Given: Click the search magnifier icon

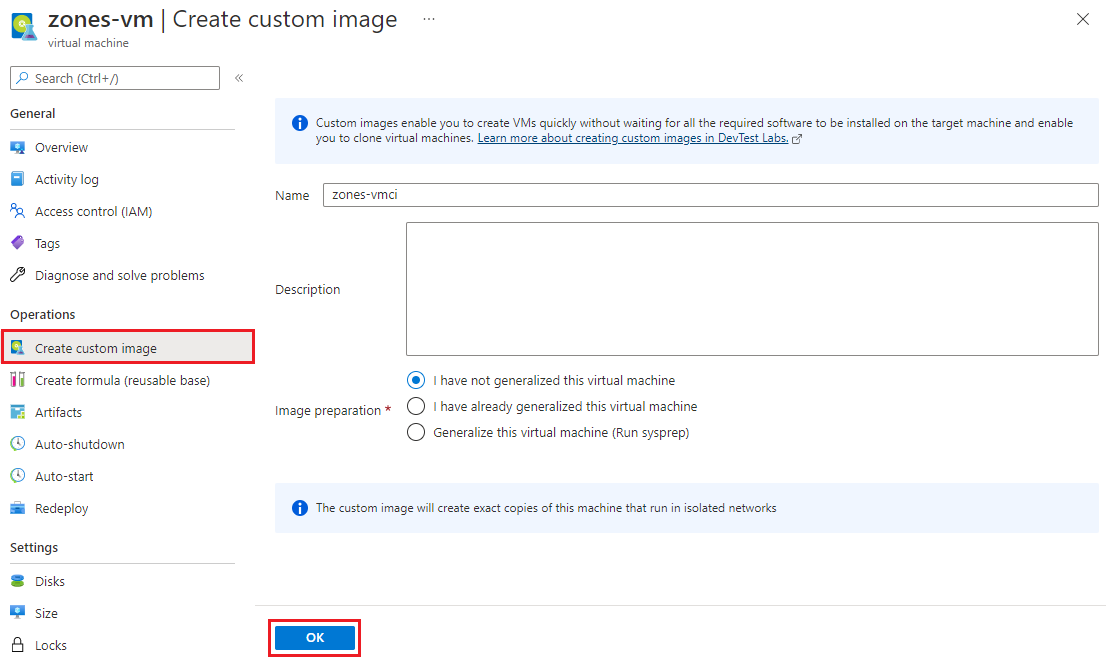Looking at the screenshot, I should click(23, 78).
